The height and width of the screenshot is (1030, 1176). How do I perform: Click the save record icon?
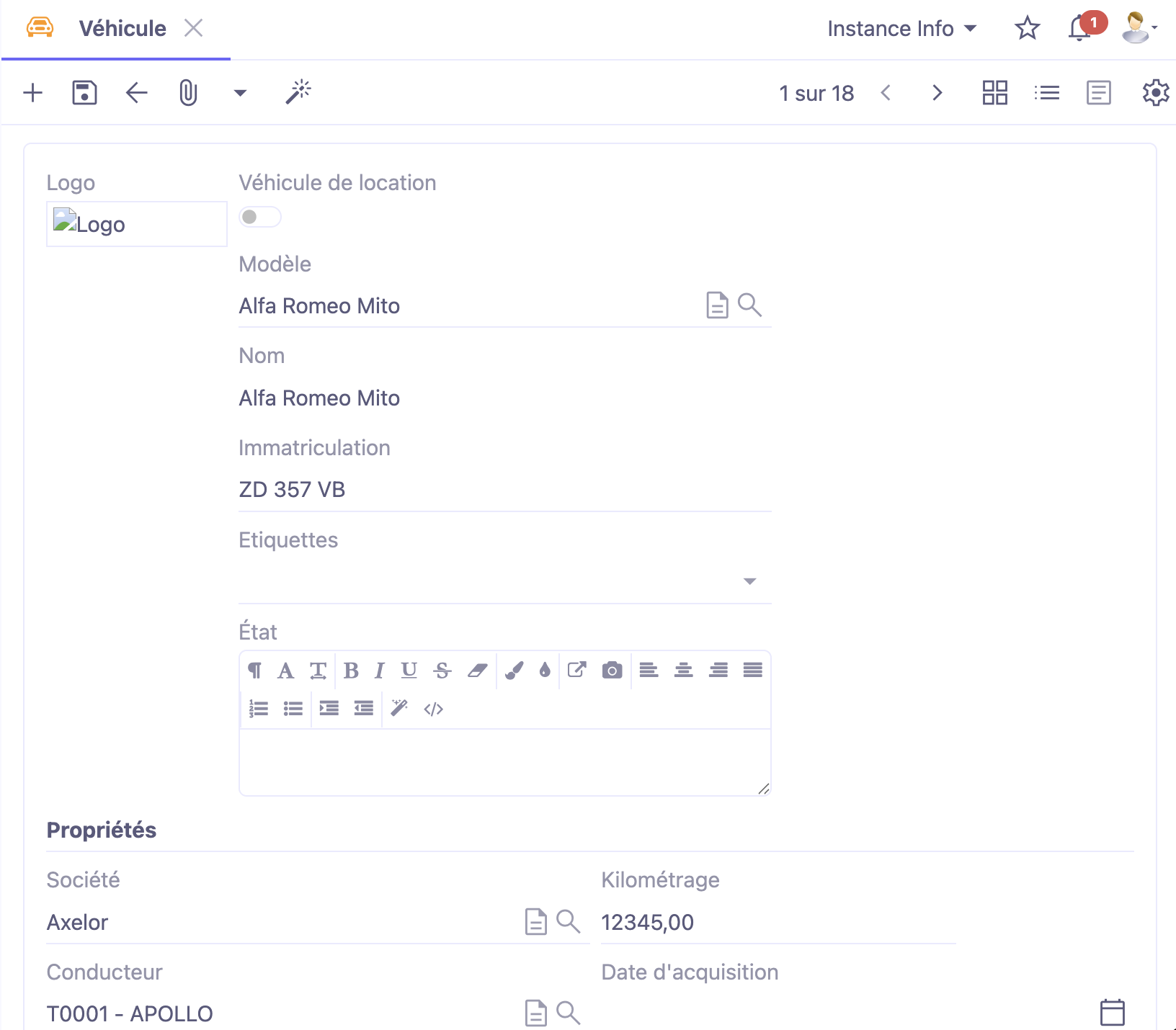pos(84,93)
